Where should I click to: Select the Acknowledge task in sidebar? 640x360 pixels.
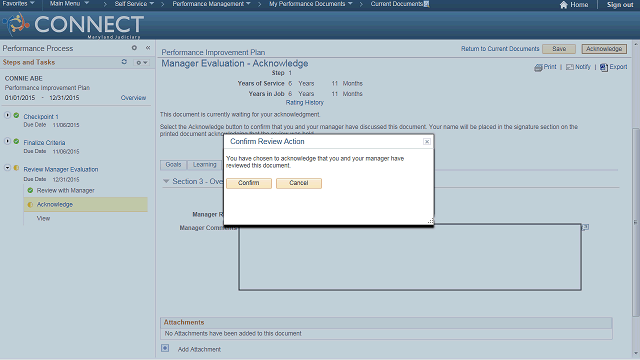(55, 204)
